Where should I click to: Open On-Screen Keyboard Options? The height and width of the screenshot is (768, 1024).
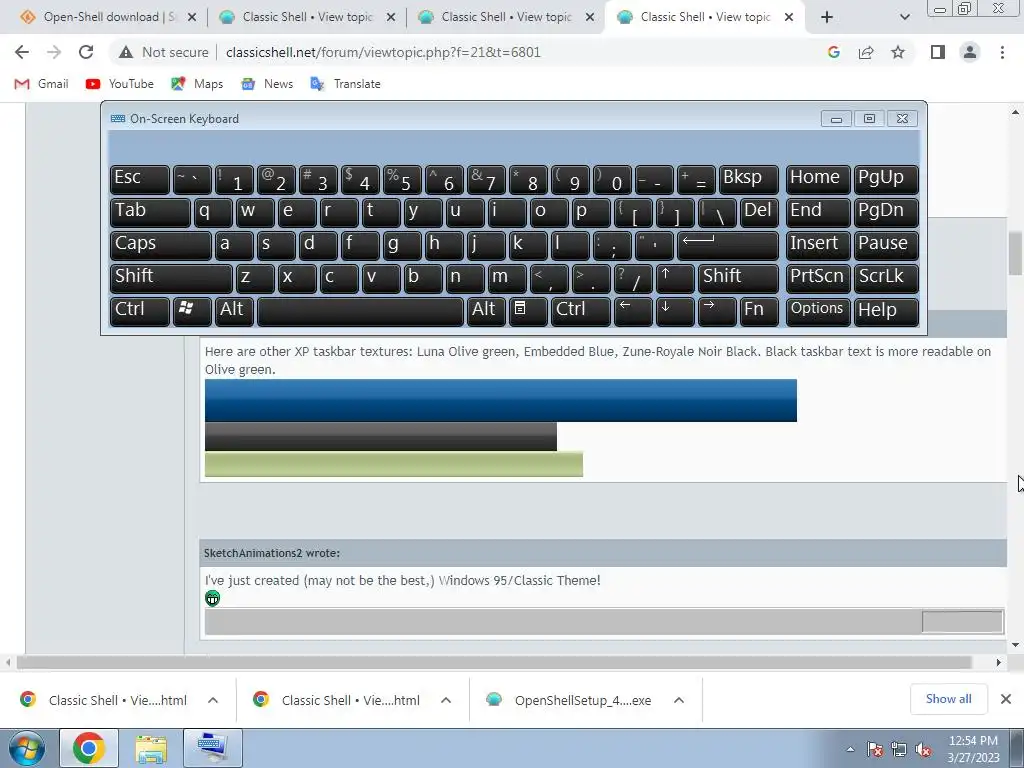[818, 311]
